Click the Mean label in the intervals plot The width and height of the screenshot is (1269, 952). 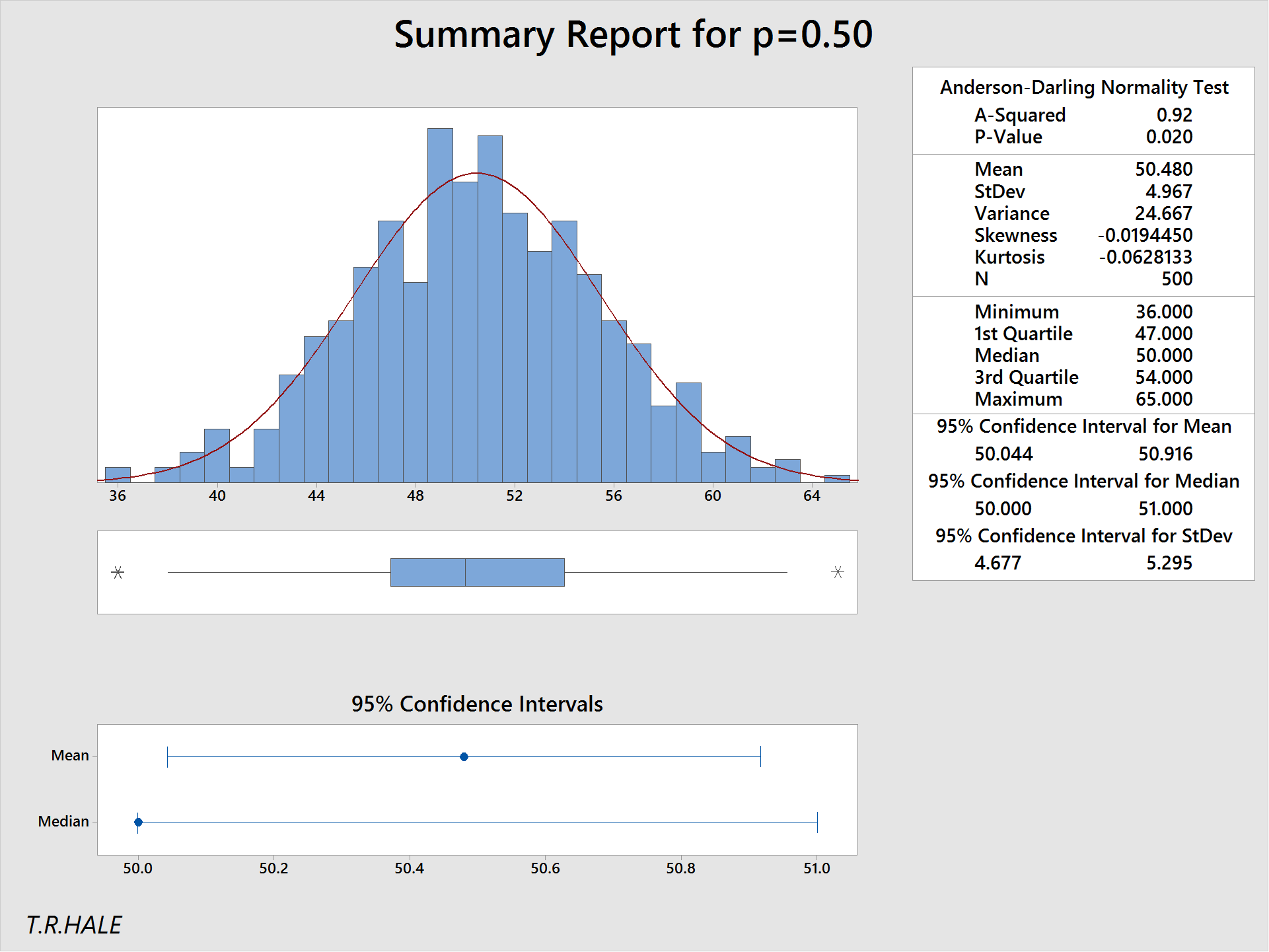coord(71,755)
